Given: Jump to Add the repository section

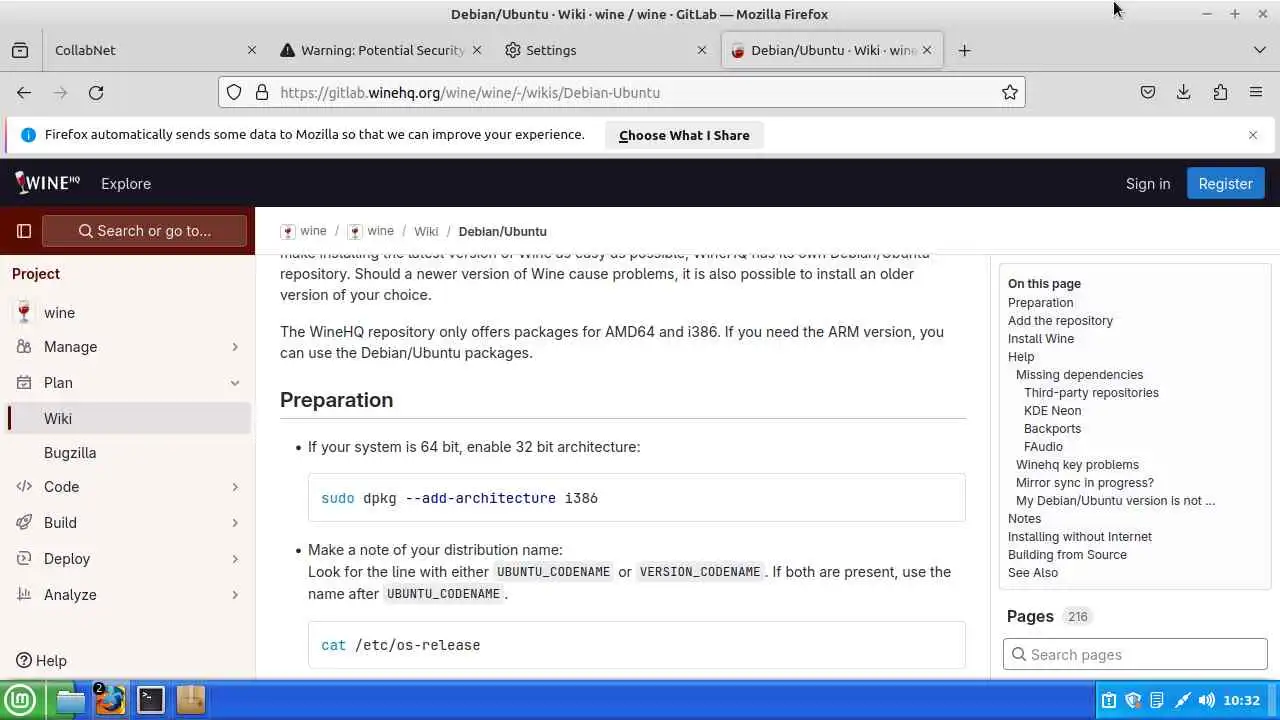Looking at the screenshot, I should [x=1060, y=320].
